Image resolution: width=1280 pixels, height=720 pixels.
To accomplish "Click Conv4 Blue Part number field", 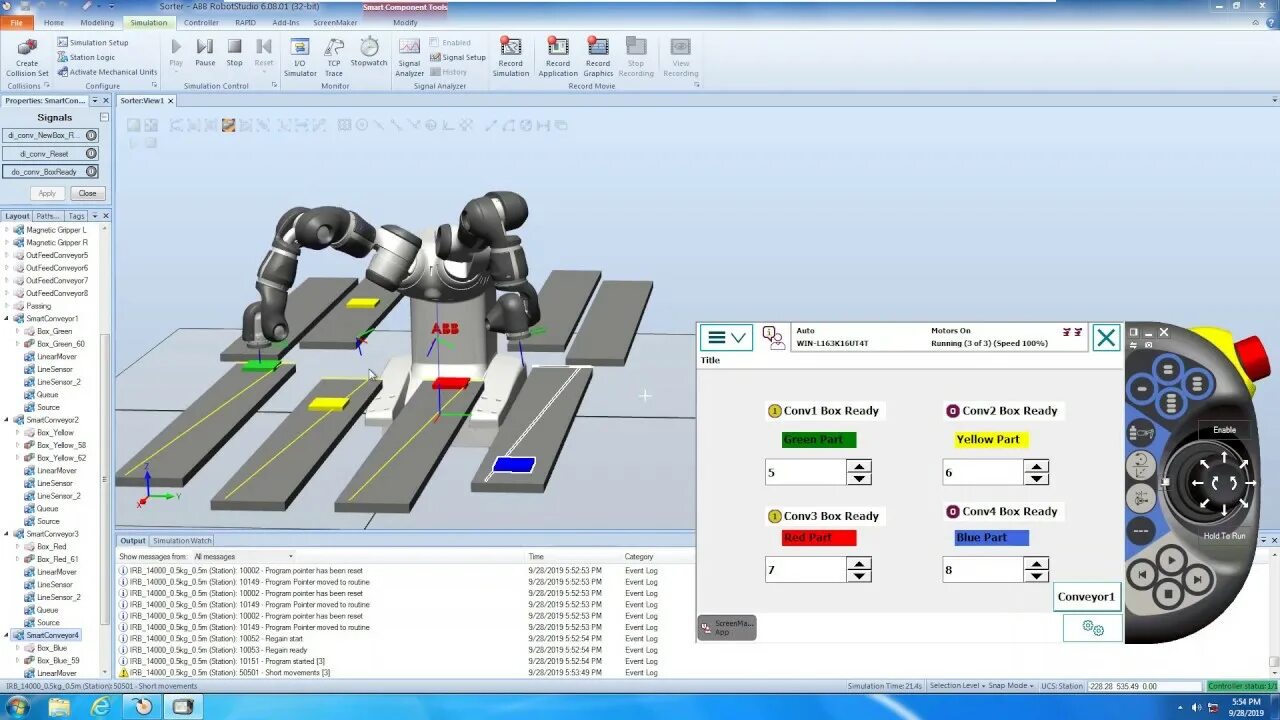I will click(983, 570).
